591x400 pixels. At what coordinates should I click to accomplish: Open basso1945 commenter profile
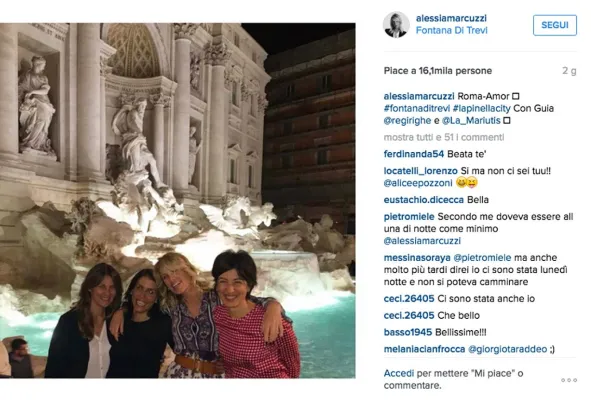407,333
